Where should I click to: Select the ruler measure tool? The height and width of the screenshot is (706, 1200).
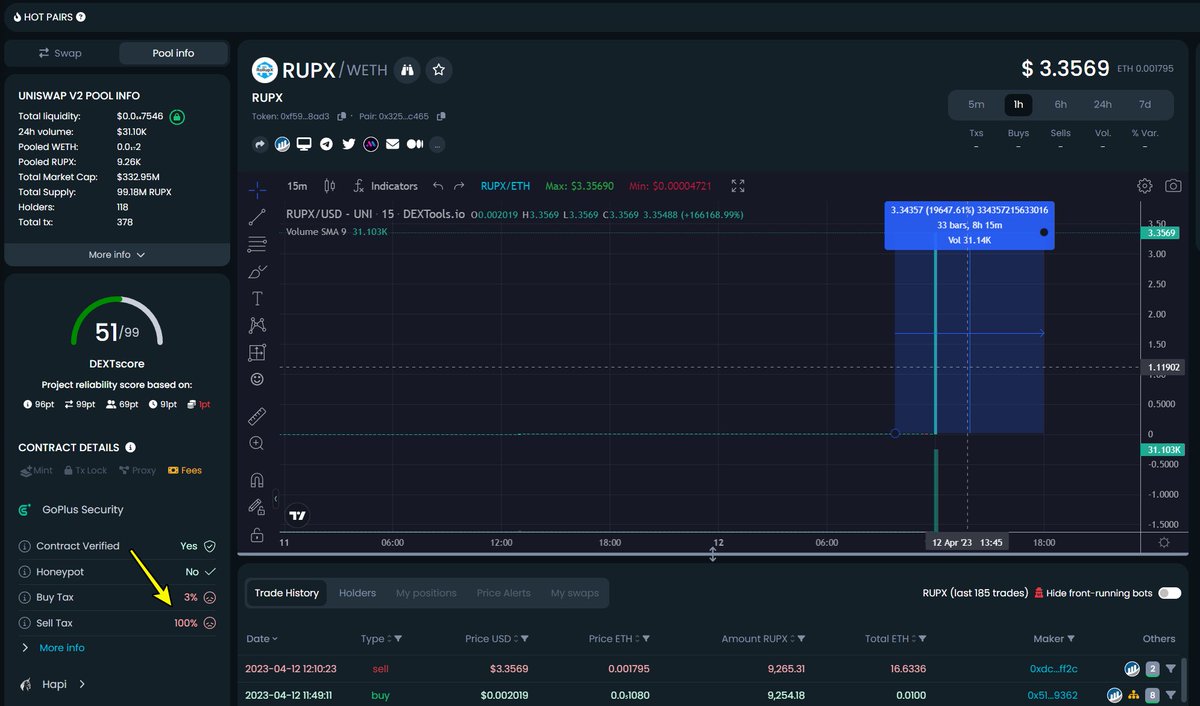(257, 416)
